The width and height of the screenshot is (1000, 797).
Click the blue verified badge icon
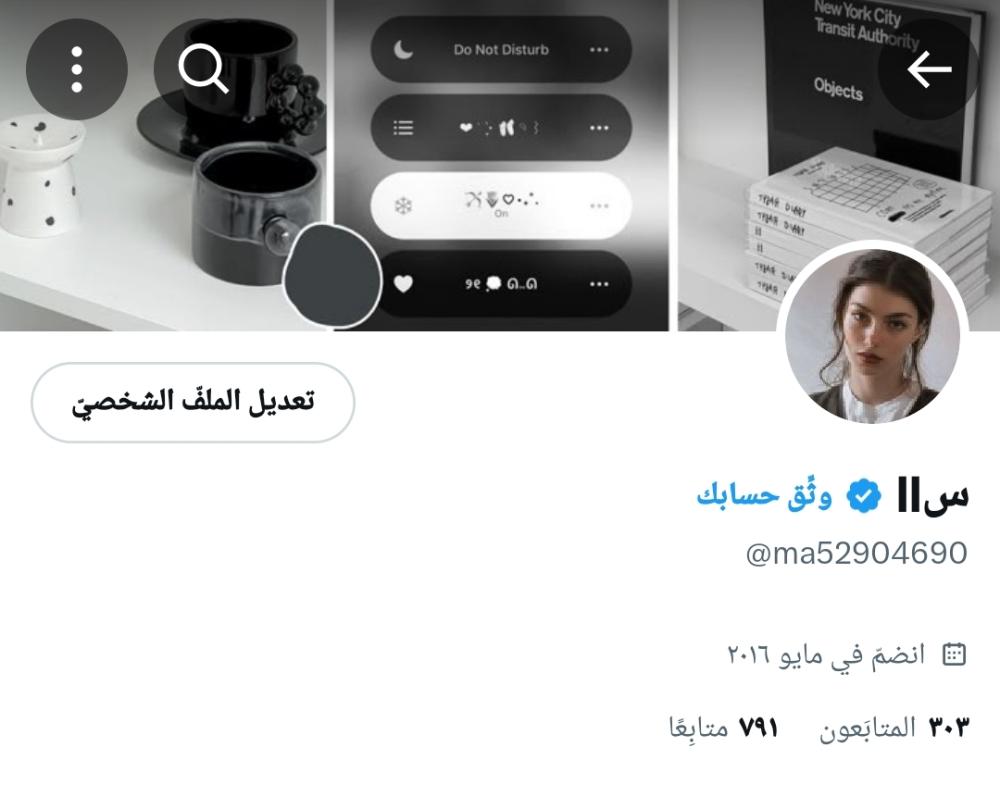(864, 496)
